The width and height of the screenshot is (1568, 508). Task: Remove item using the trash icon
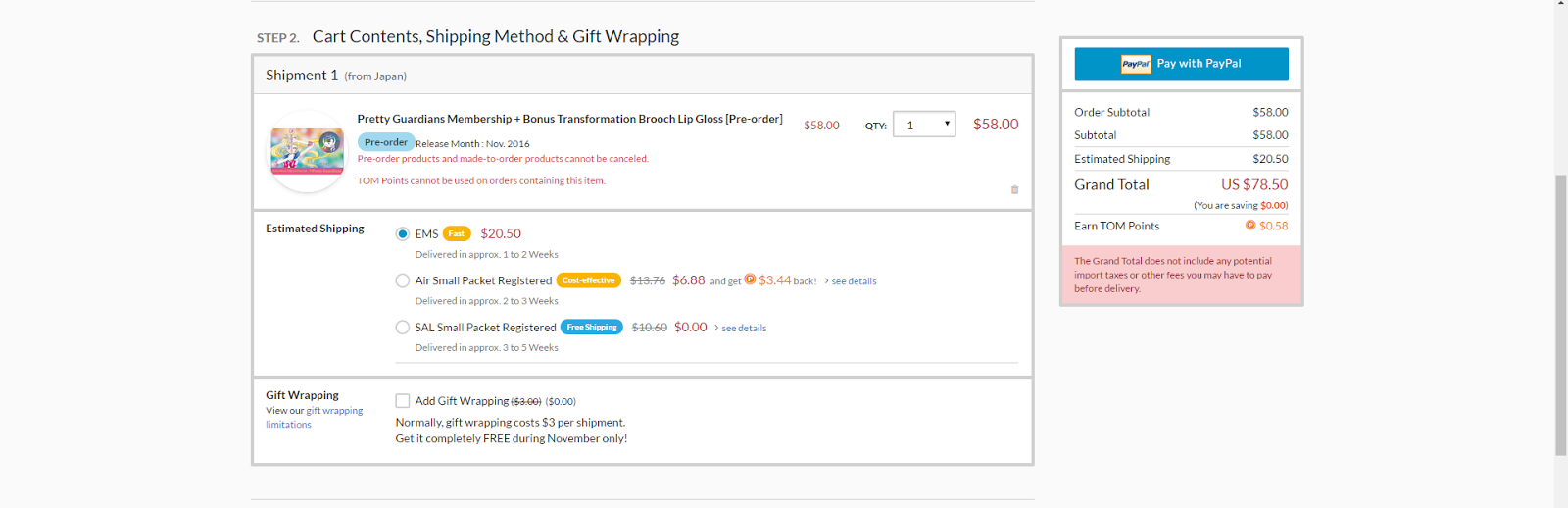click(1014, 189)
